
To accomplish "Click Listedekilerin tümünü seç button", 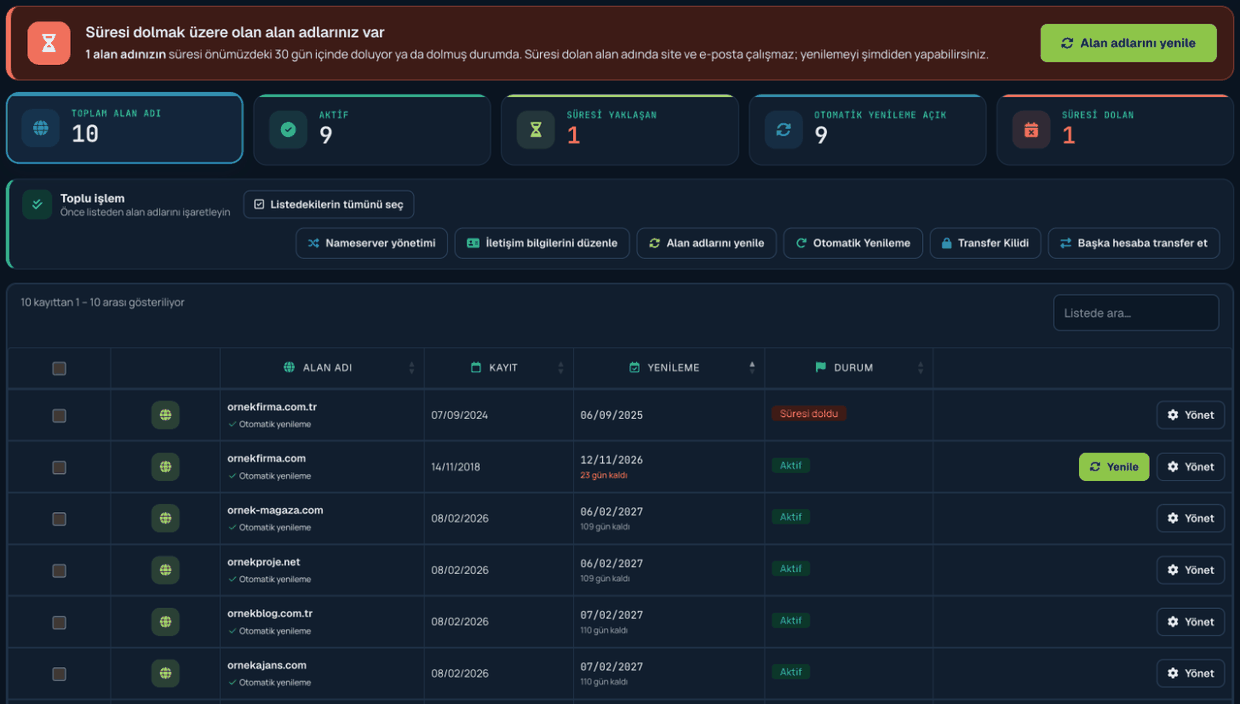I will 329,204.
